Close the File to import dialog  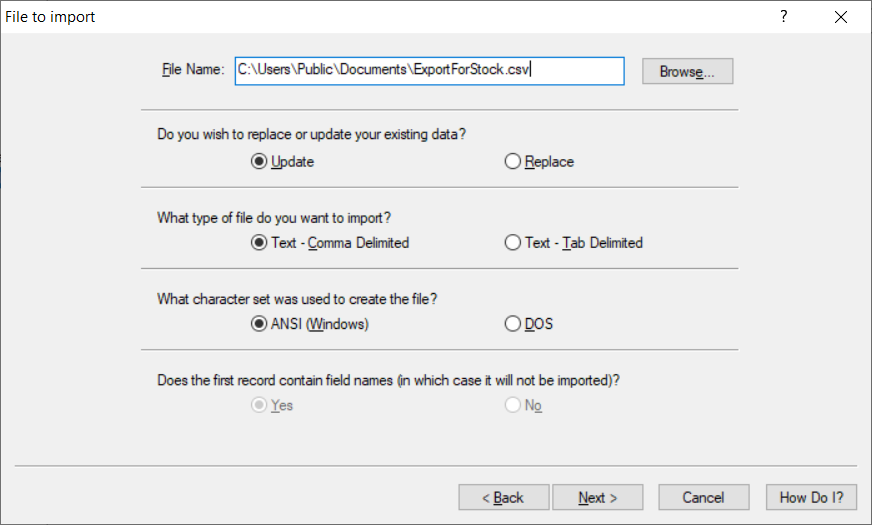click(x=840, y=17)
